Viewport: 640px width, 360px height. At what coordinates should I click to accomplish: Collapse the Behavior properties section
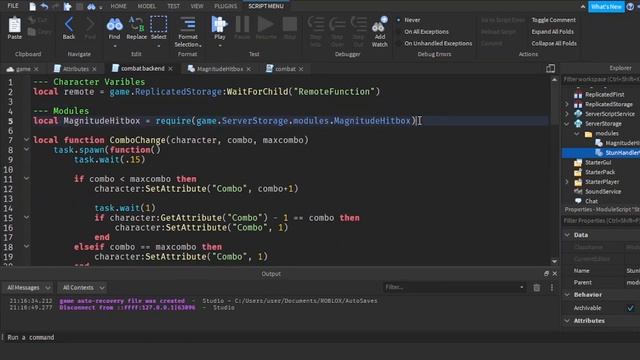[567, 294]
